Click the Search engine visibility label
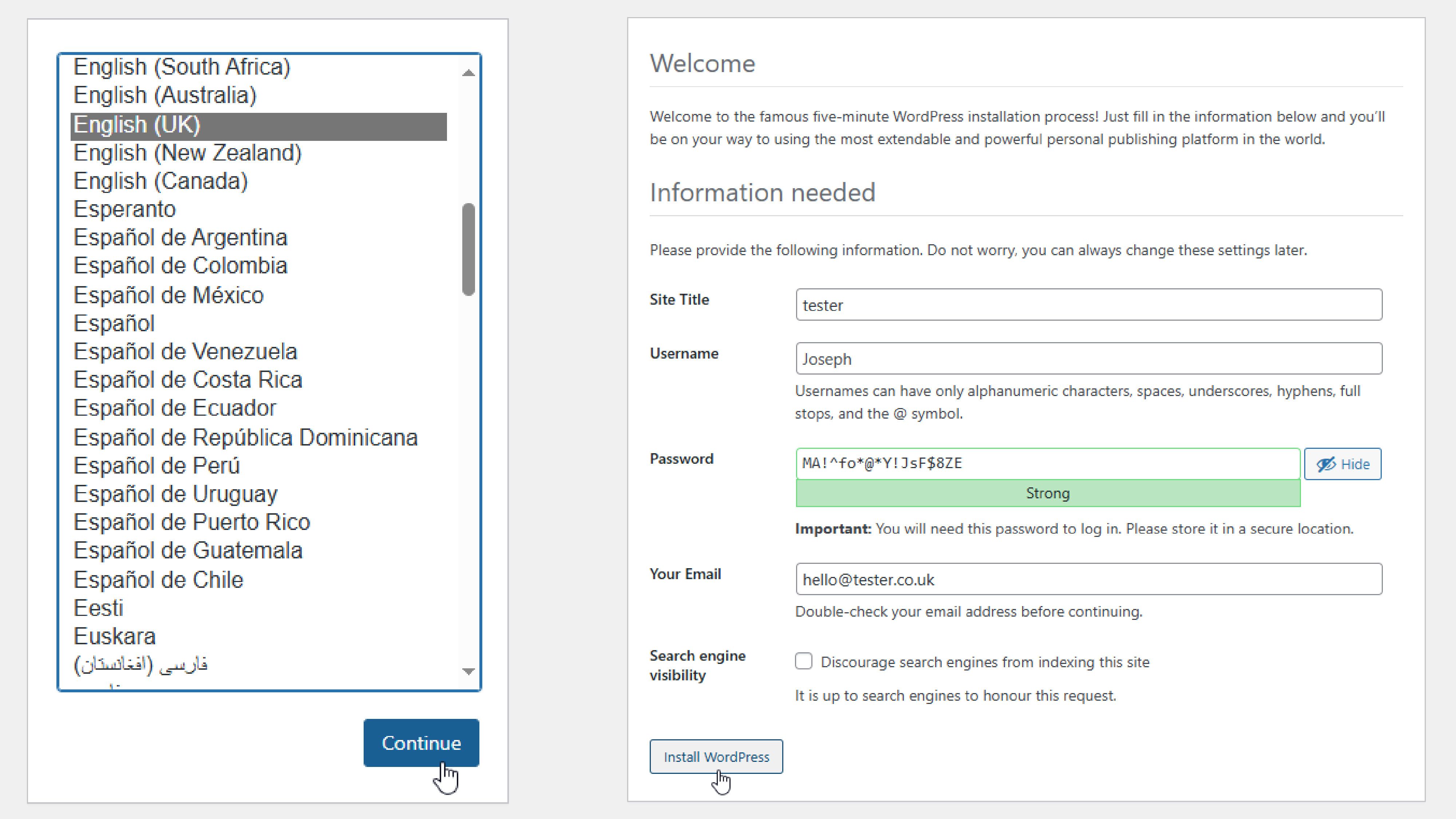This screenshot has height=819, width=1456. pos(697,665)
